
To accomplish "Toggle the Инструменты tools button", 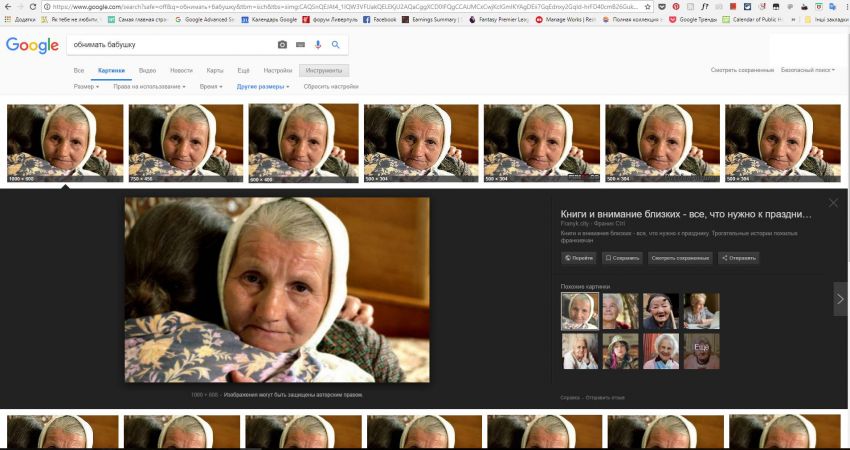I will pos(324,70).
